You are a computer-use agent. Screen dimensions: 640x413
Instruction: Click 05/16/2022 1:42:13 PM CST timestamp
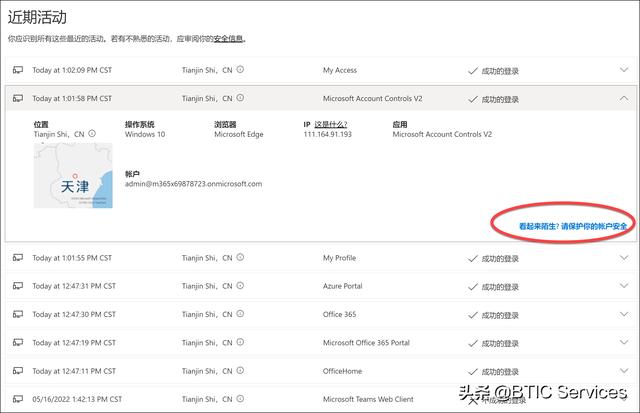(77, 399)
